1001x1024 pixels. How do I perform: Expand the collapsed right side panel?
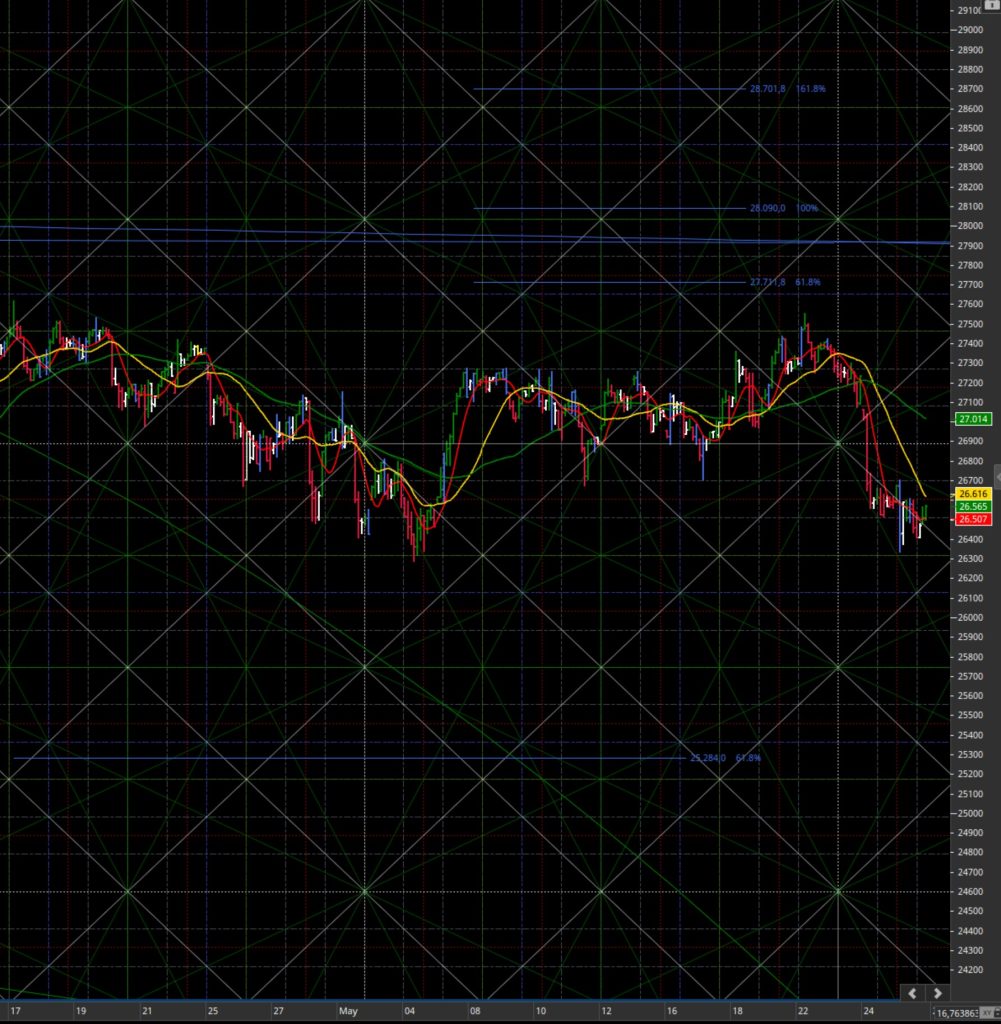[997, 477]
